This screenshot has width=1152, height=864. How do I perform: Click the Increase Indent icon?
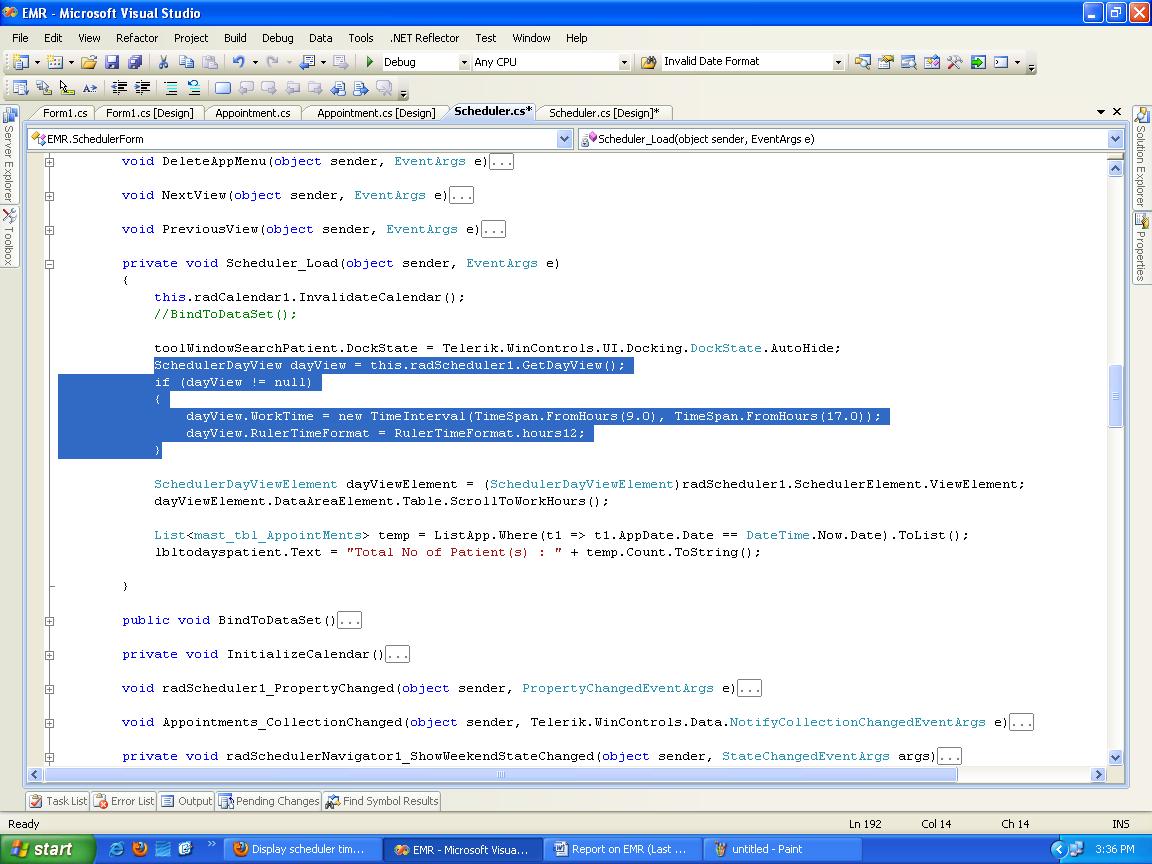143,88
